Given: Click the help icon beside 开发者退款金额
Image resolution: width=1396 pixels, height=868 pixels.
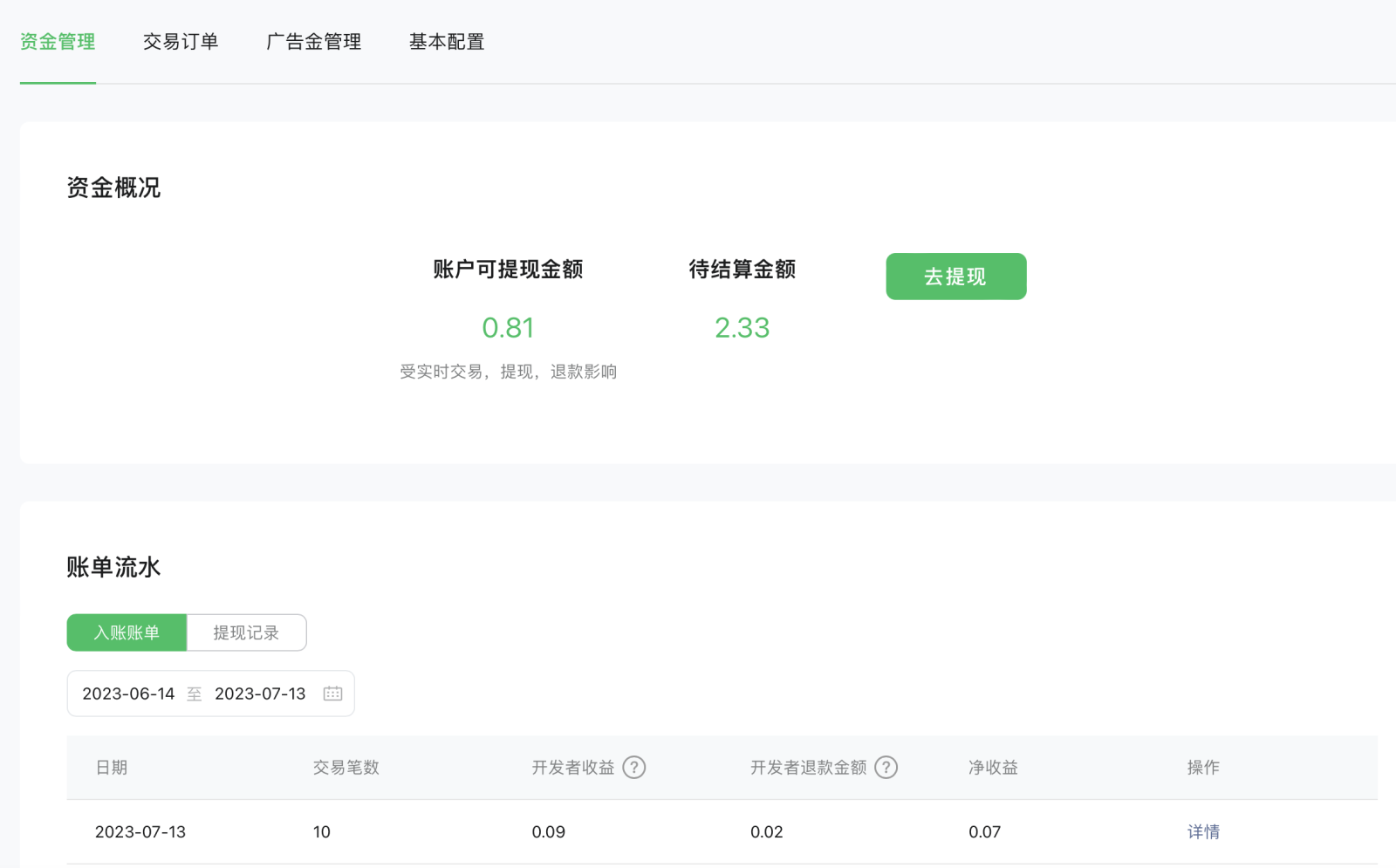Looking at the screenshot, I should (886, 768).
